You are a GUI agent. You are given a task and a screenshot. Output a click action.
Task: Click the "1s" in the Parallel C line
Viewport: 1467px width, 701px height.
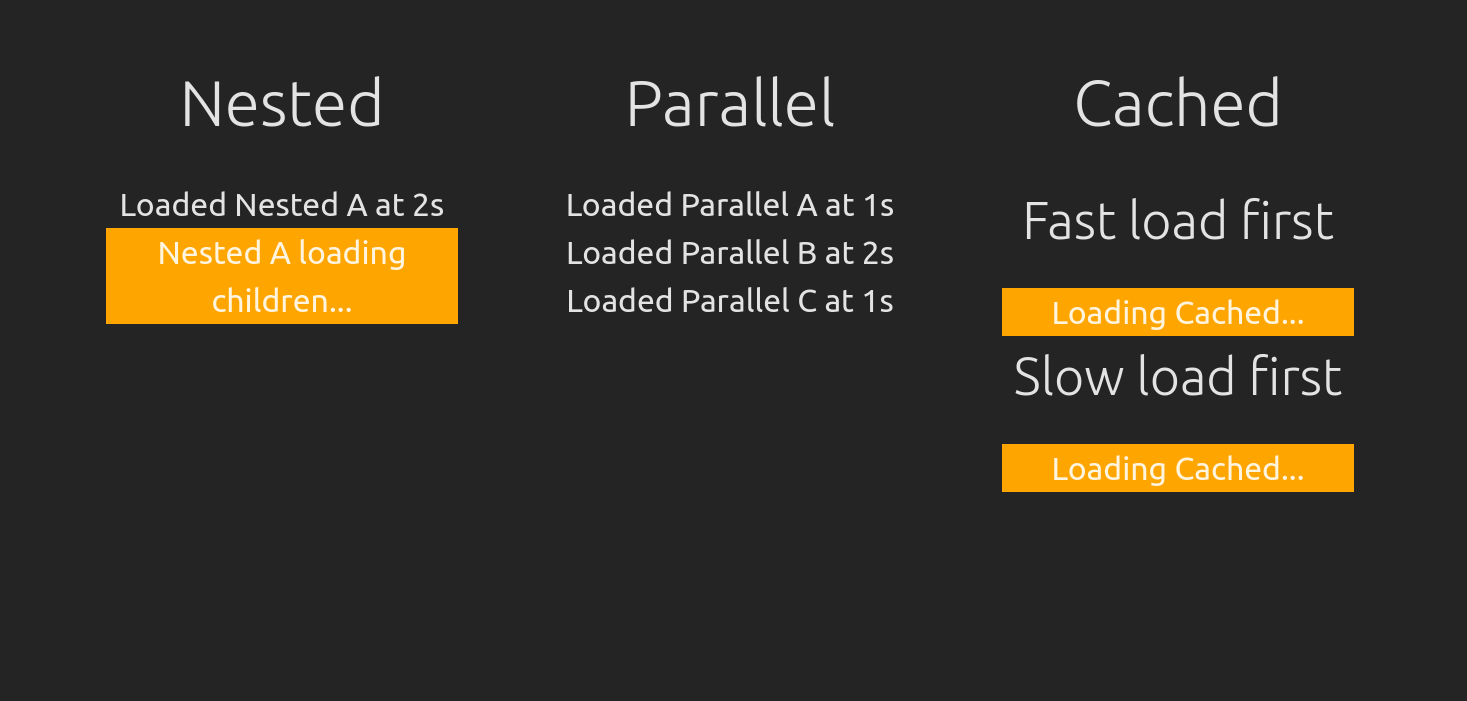pyautogui.click(x=877, y=301)
